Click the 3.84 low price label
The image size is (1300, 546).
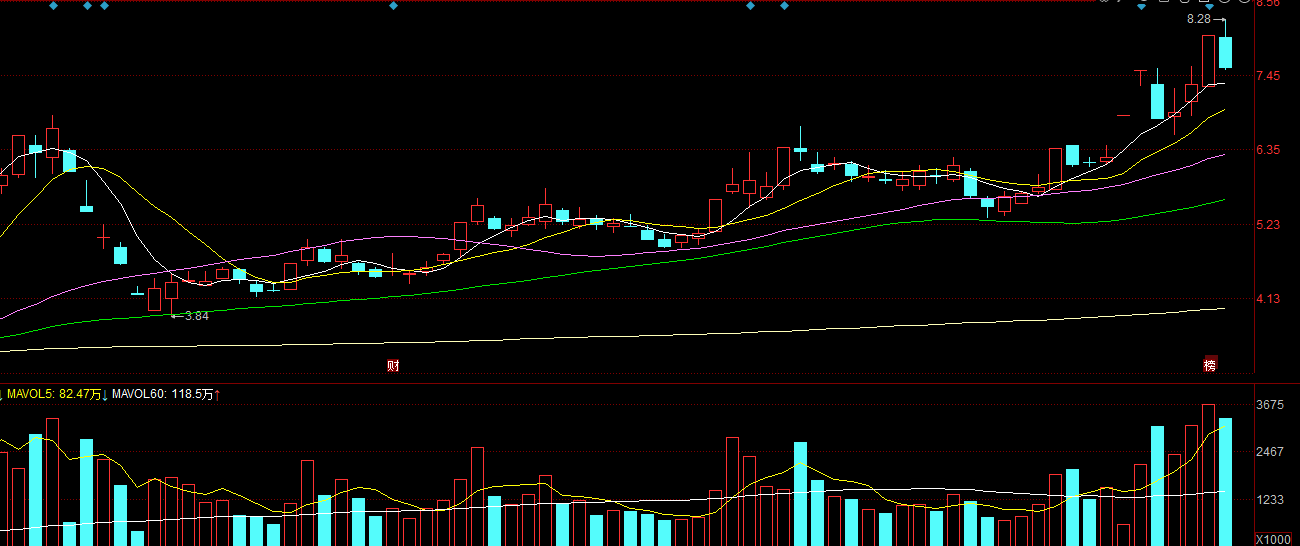point(196,316)
